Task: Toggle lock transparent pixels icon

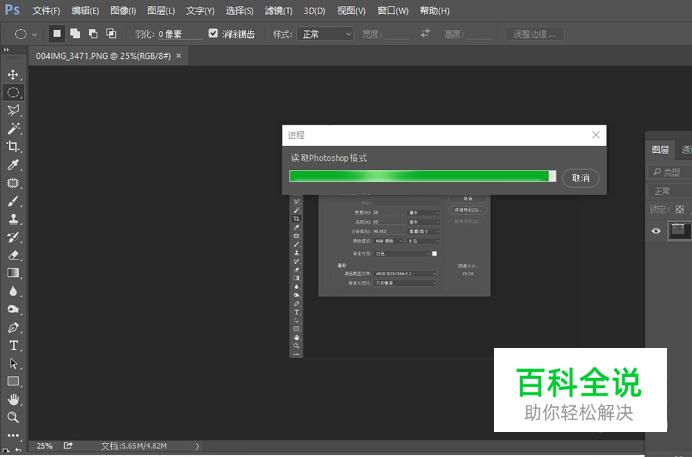Action: 680,210
